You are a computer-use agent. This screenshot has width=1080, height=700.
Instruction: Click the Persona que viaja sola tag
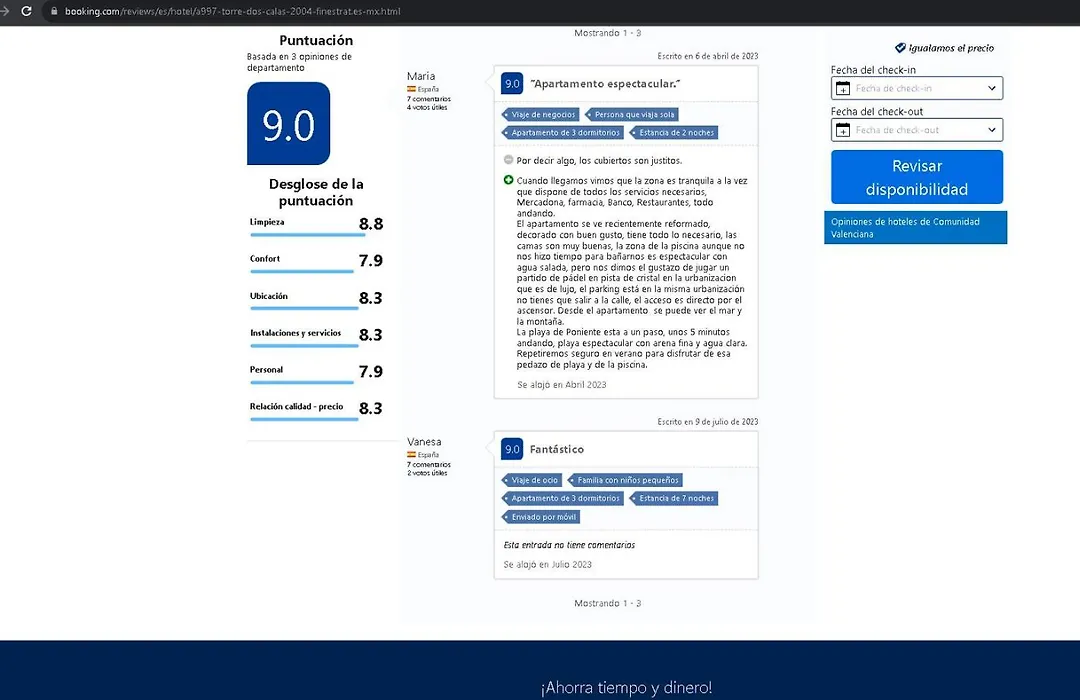632,114
